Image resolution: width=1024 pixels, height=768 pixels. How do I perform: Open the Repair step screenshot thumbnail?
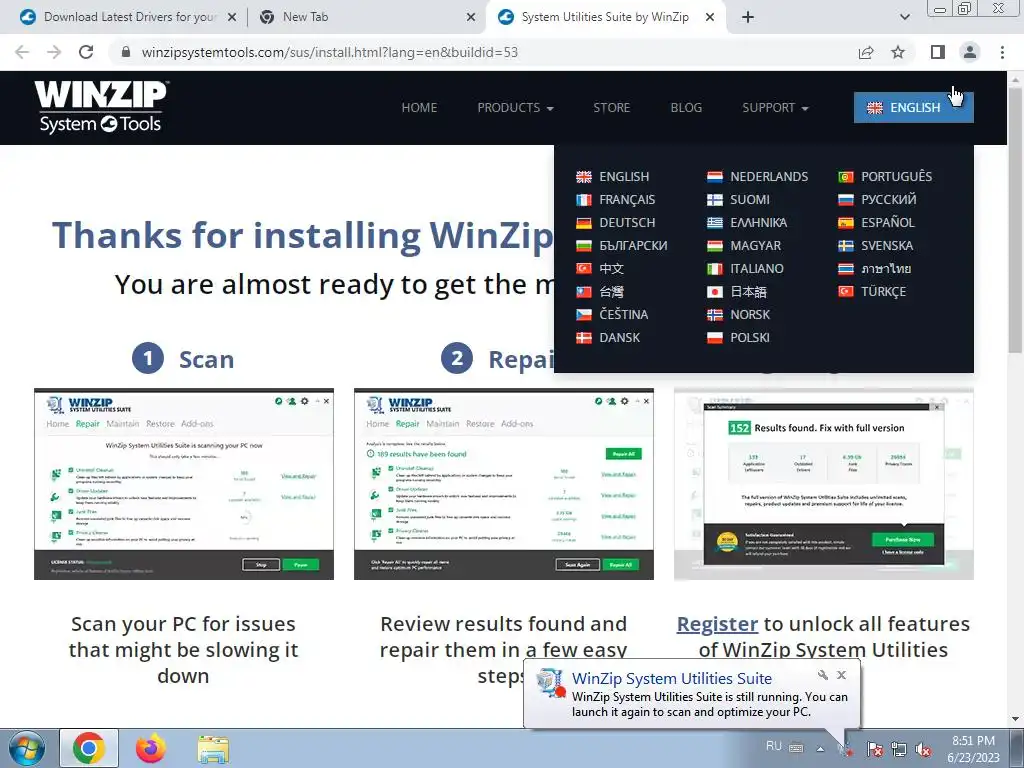click(x=504, y=484)
